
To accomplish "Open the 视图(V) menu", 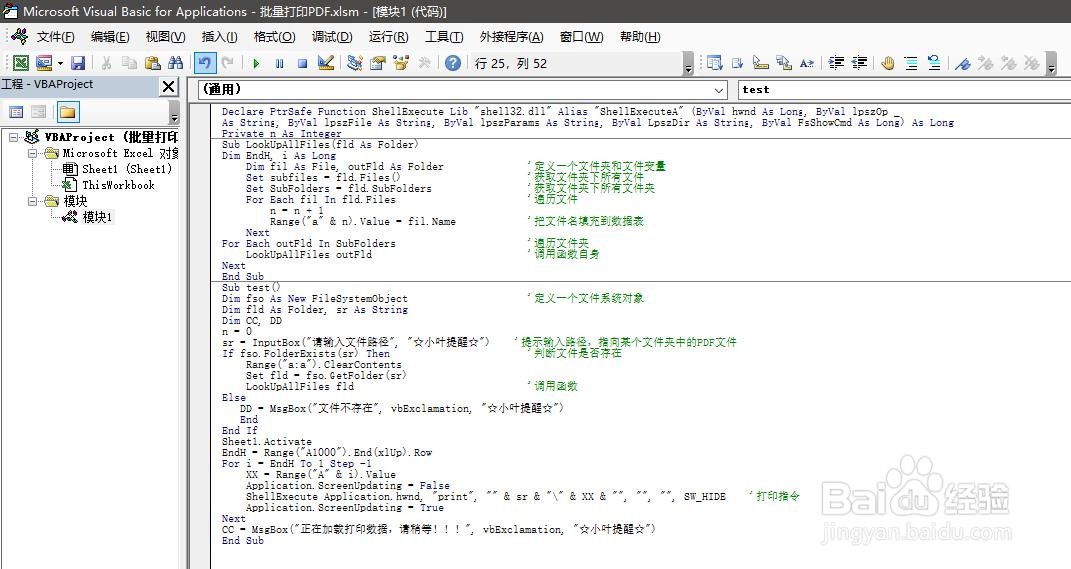I will click(x=165, y=37).
